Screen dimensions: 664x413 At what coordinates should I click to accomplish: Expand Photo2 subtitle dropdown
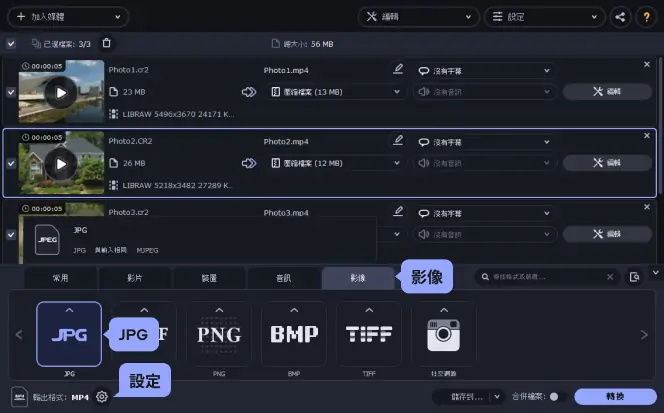click(484, 142)
